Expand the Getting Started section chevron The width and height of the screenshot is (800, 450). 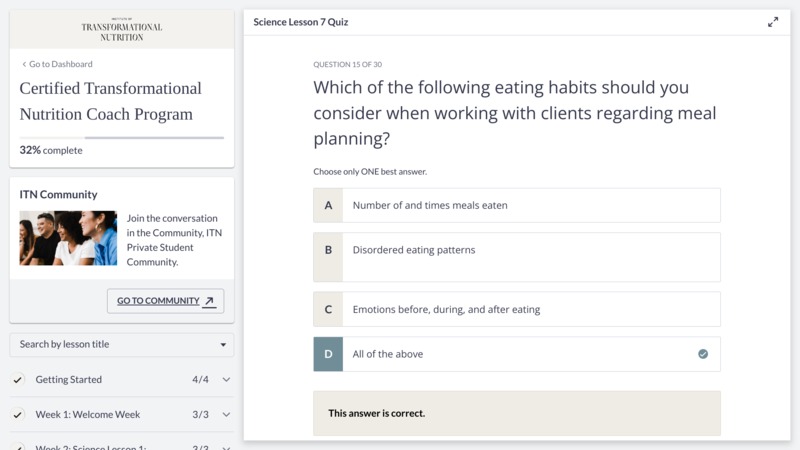(226, 380)
